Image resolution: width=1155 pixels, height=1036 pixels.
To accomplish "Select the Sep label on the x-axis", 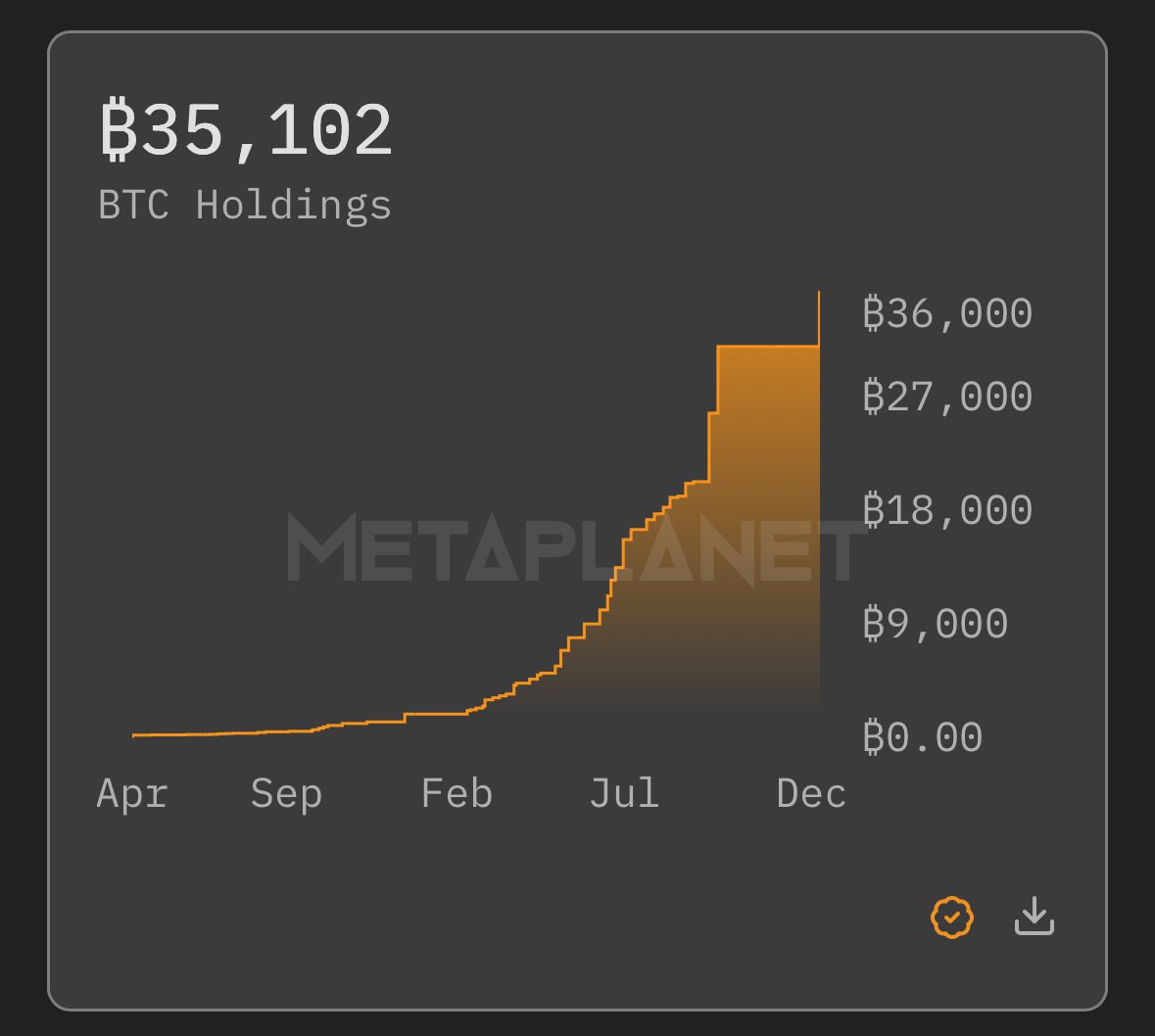I will pyautogui.click(x=286, y=793).
